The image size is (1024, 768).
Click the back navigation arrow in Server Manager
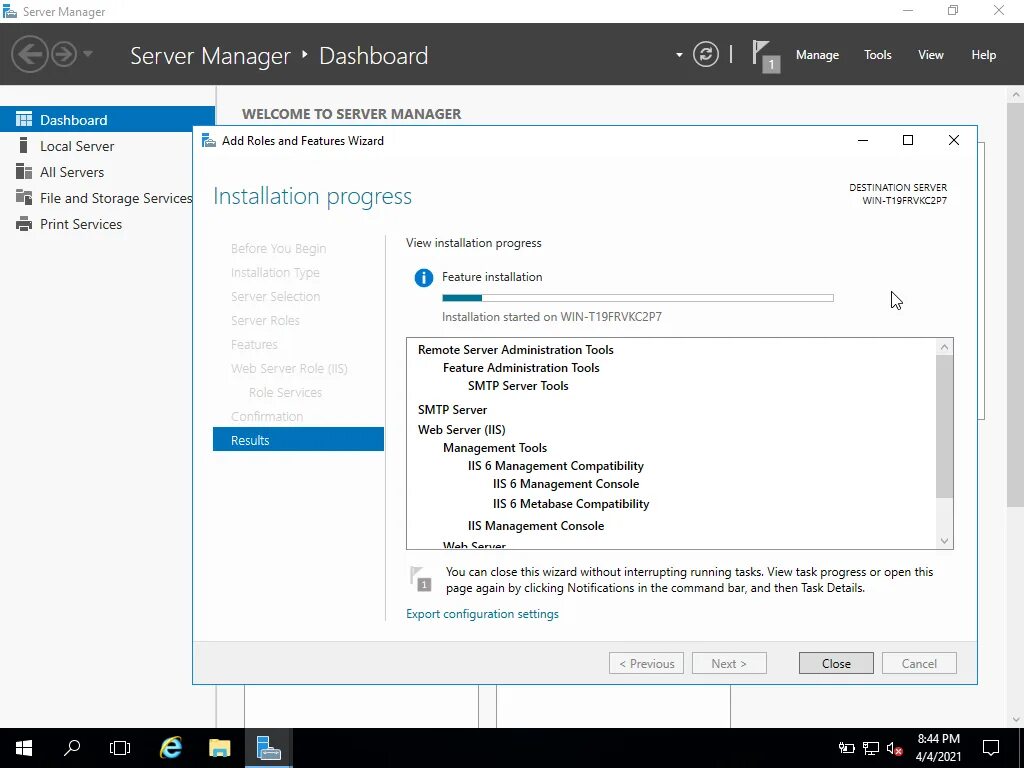(x=29, y=54)
